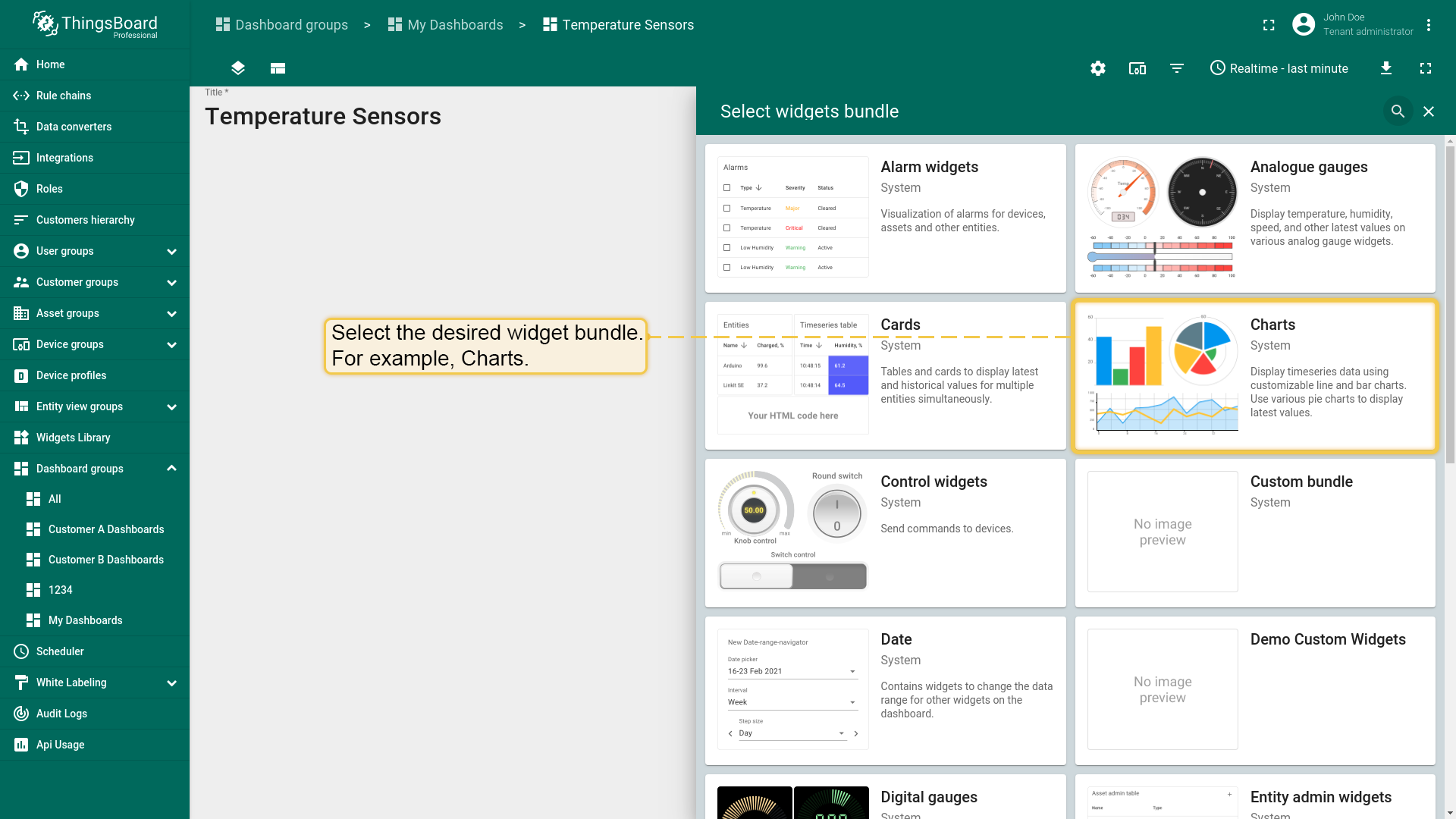Screen dimensions: 1456x819
Task: Select 1234 dashboard group
Action: [95, 590]
